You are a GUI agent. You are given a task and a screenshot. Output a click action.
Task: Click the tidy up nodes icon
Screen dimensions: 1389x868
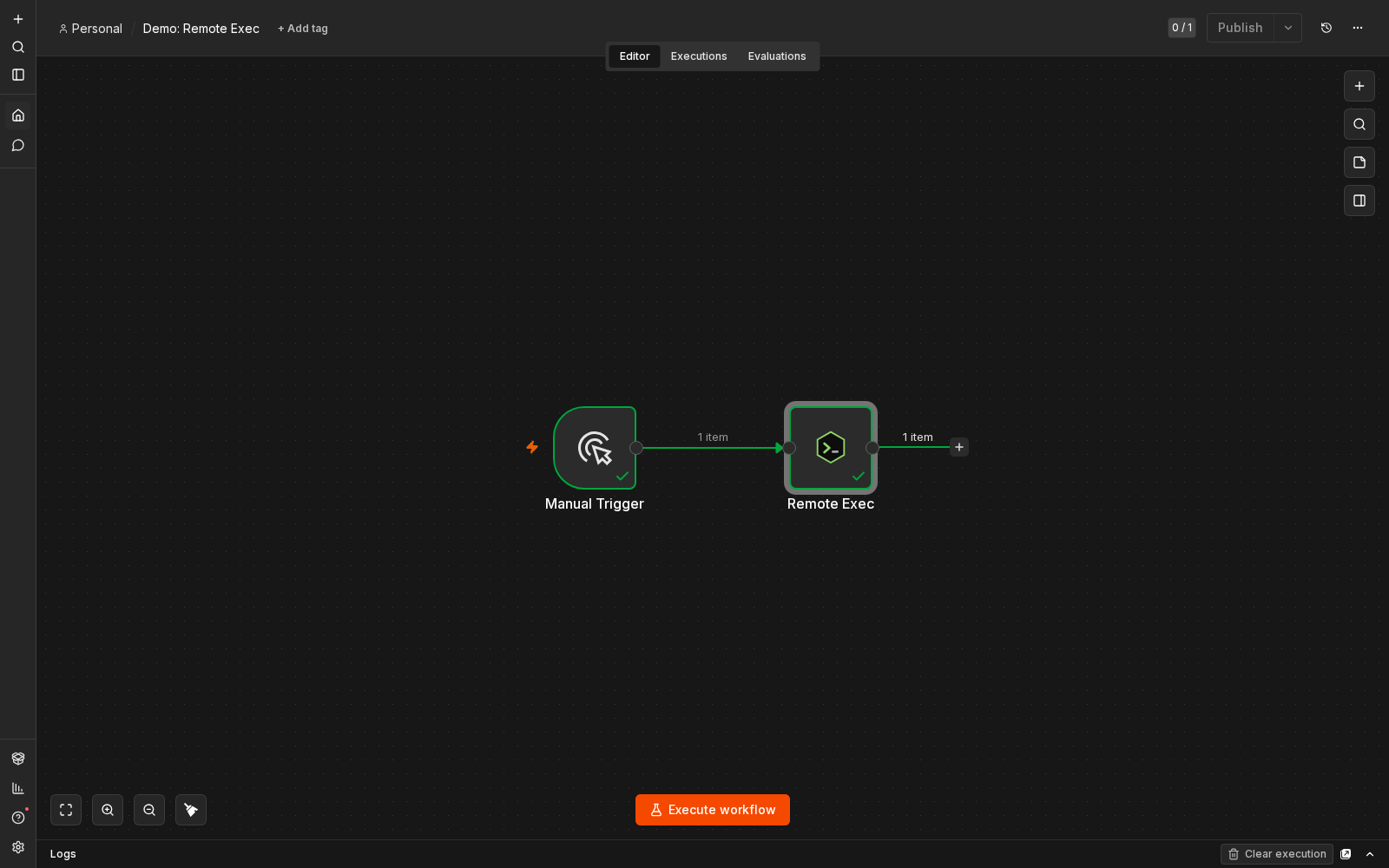(191, 810)
